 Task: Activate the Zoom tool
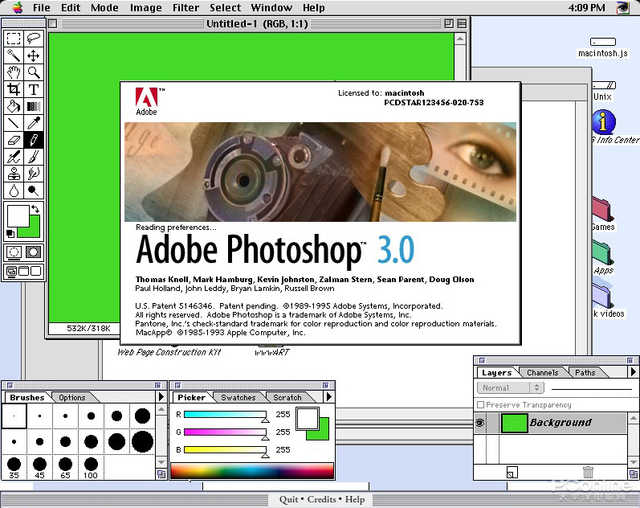pyautogui.click(x=33, y=72)
